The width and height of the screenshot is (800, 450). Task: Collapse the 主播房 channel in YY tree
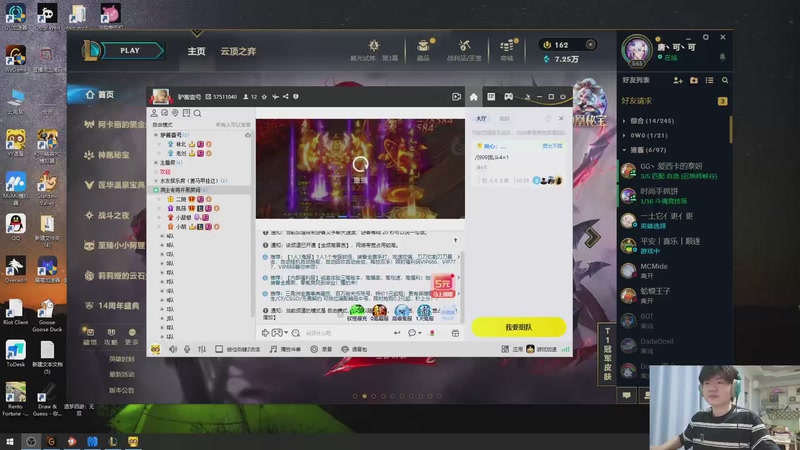(x=156, y=163)
